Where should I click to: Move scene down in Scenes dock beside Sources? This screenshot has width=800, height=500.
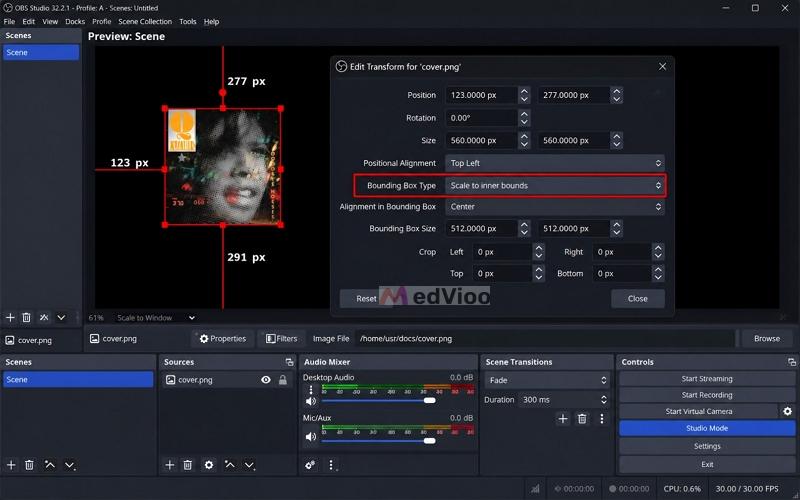(69, 465)
